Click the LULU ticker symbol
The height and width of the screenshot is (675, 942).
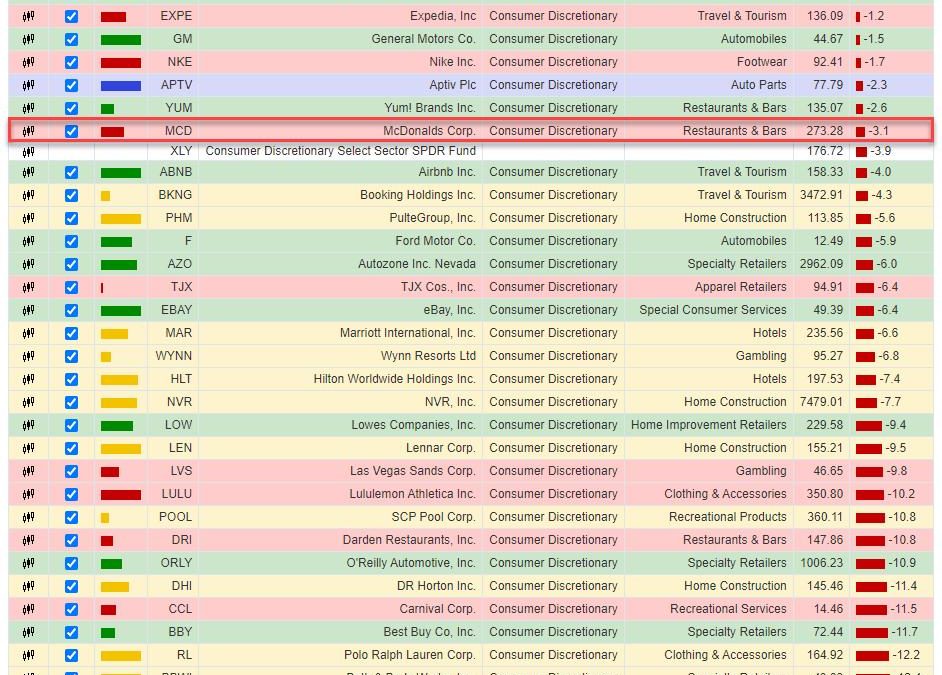coord(177,494)
